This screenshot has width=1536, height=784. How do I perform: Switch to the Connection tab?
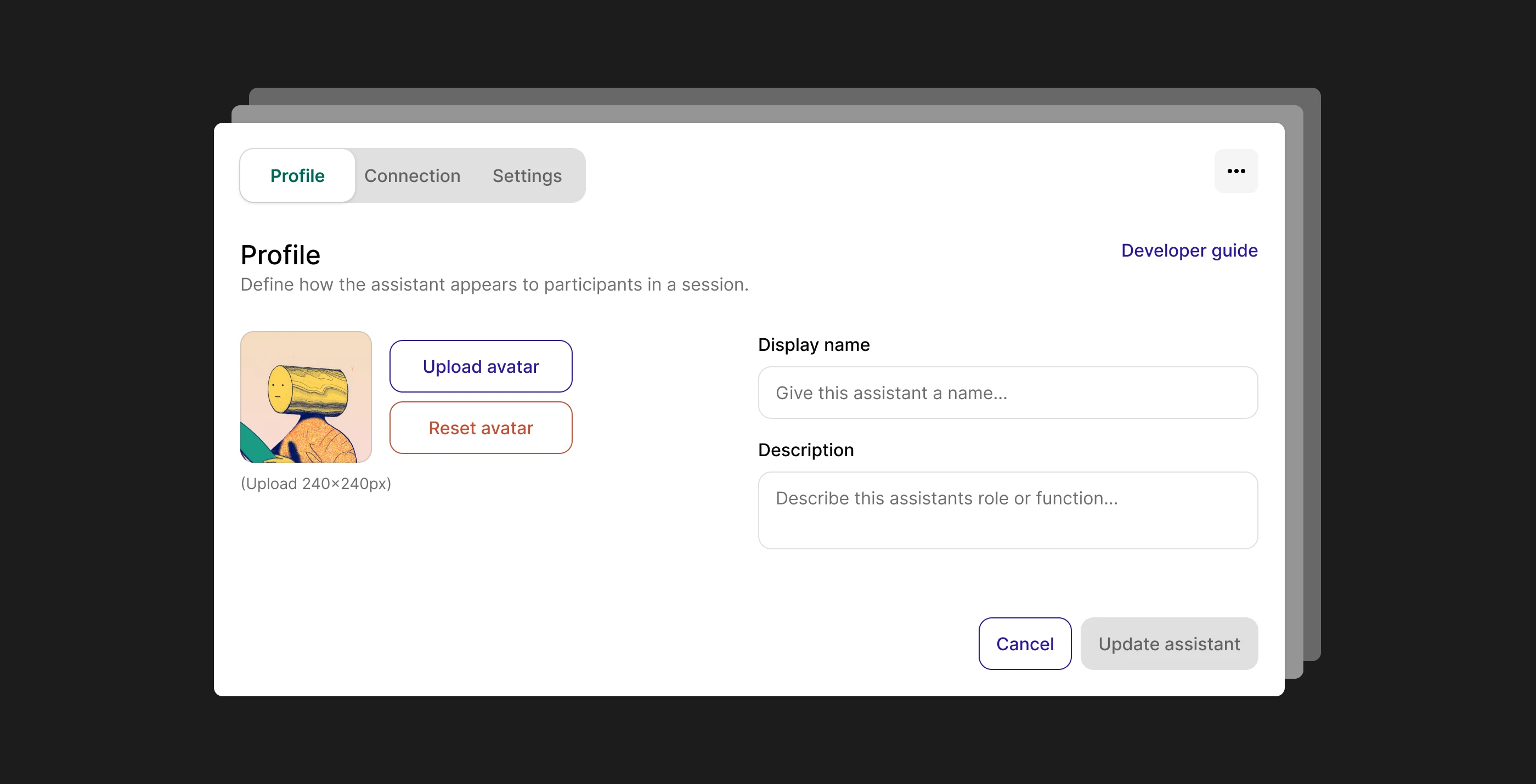coord(412,176)
